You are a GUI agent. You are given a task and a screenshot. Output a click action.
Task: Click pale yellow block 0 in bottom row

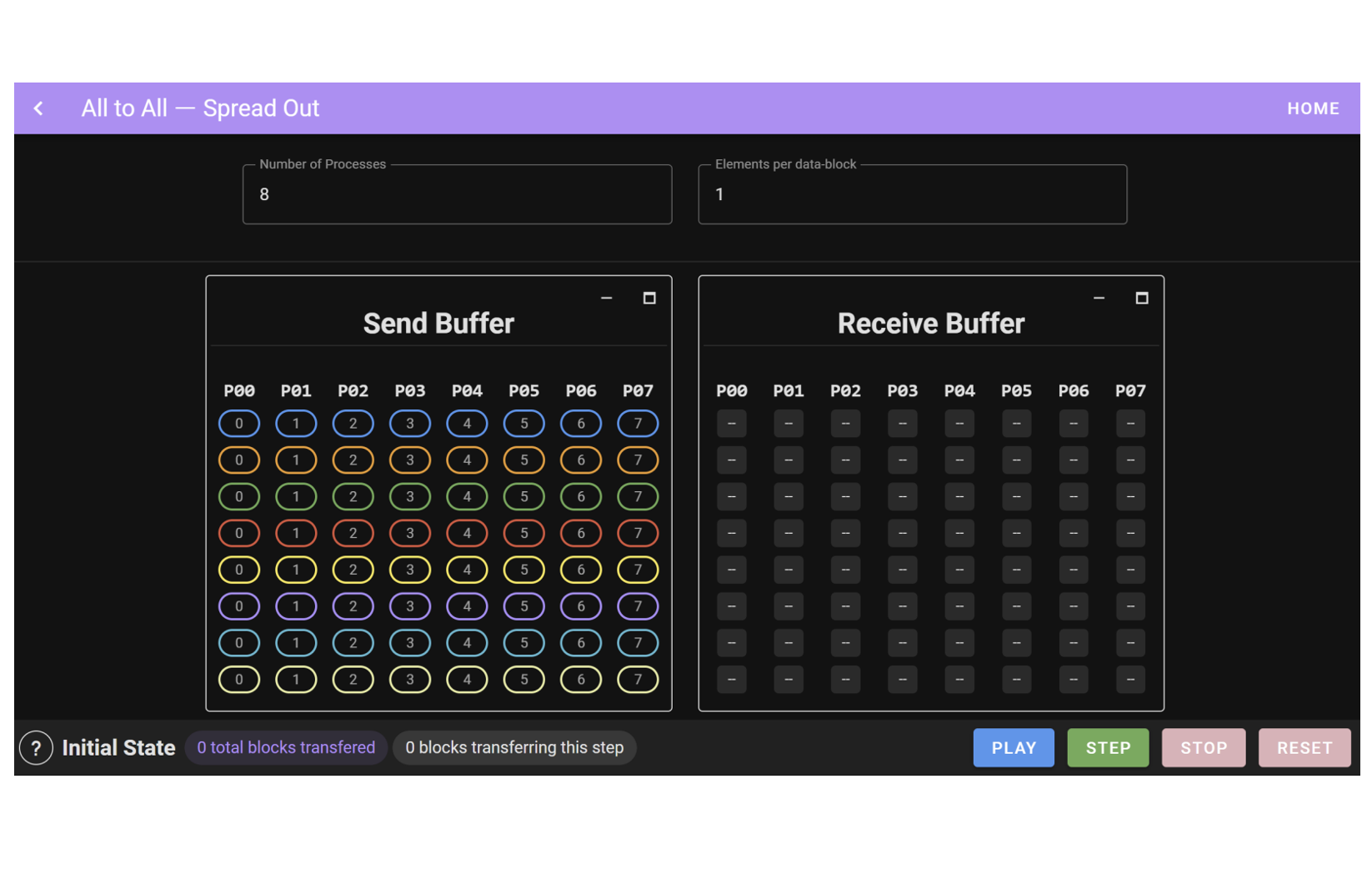(239, 680)
